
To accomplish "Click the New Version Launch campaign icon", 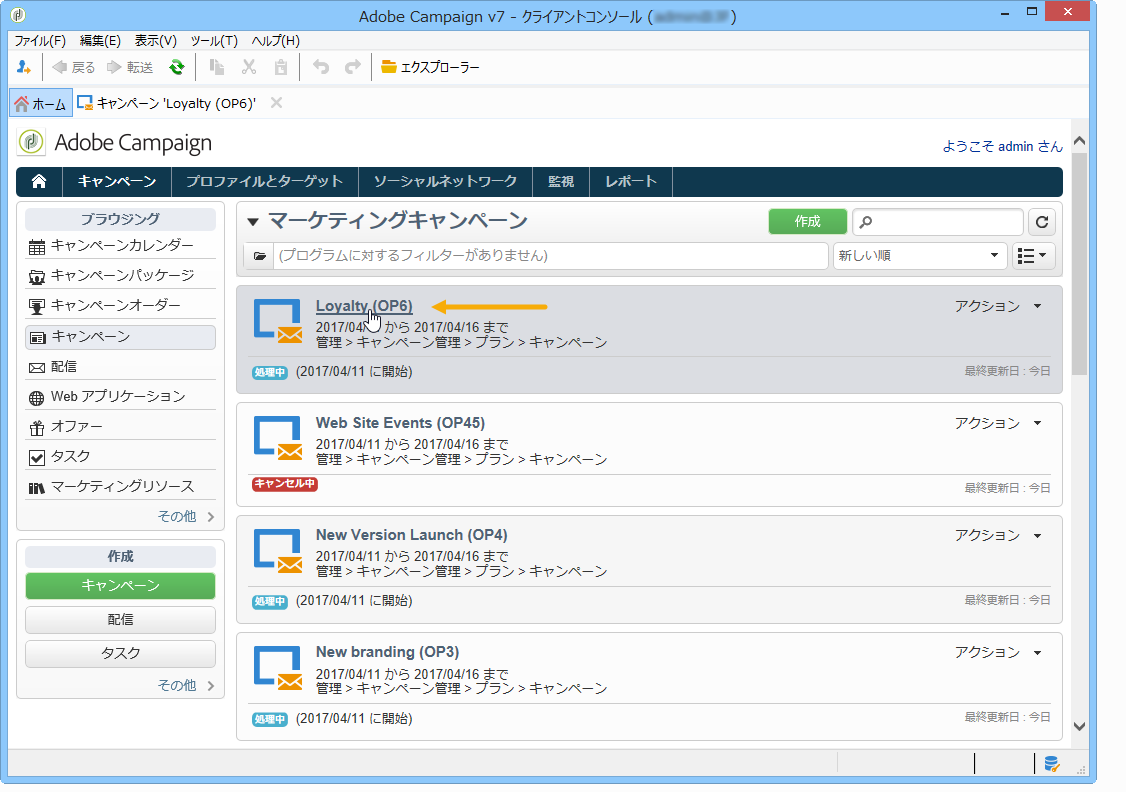I will coord(278,551).
